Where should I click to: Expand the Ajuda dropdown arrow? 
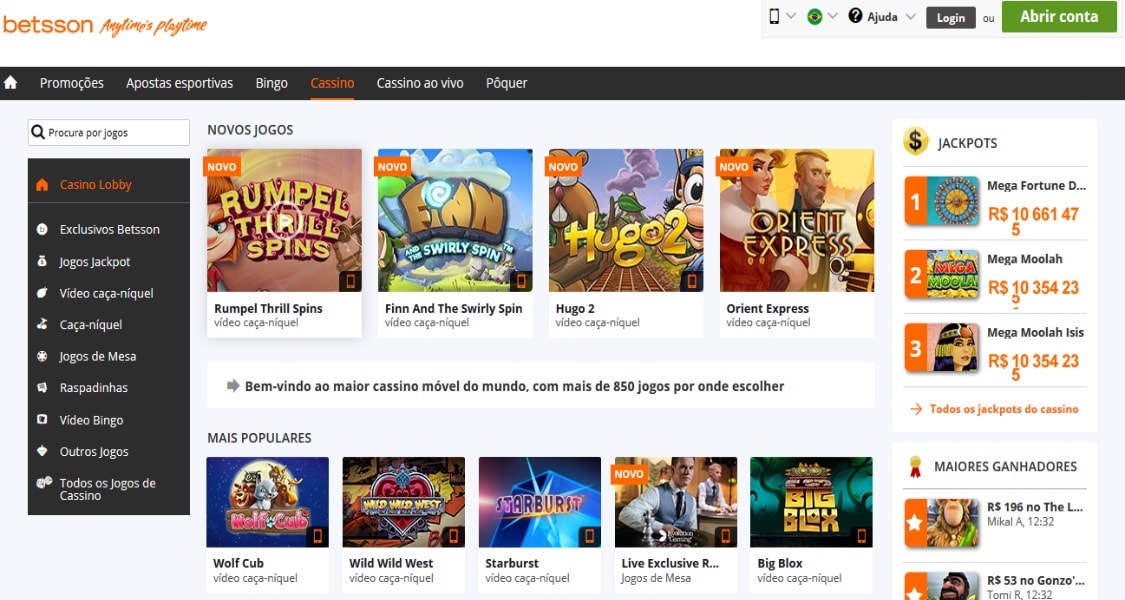click(910, 16)
